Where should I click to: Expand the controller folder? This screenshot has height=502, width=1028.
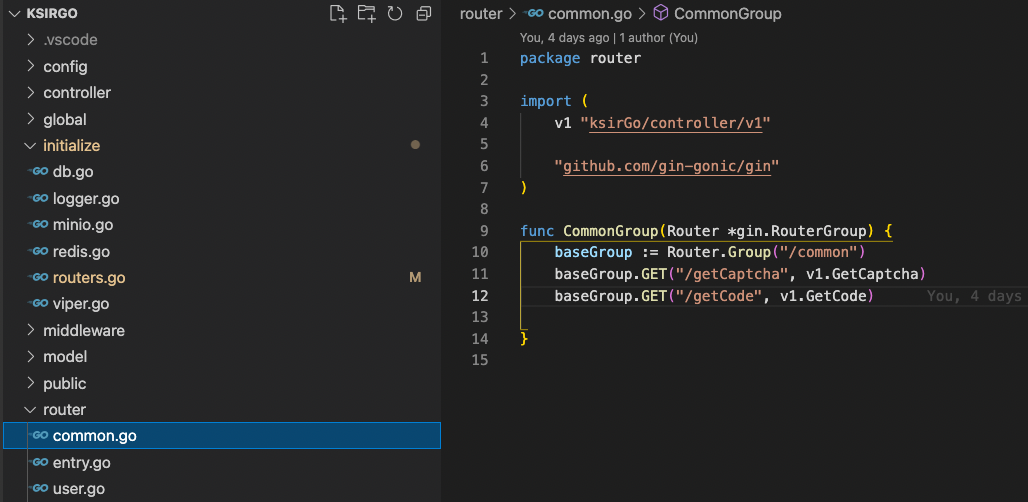pos(30,93)
